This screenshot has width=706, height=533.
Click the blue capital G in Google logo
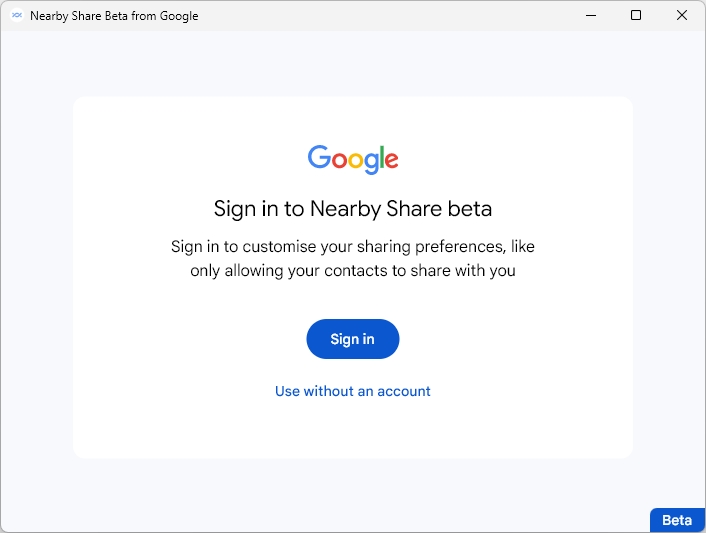(319, 158)
